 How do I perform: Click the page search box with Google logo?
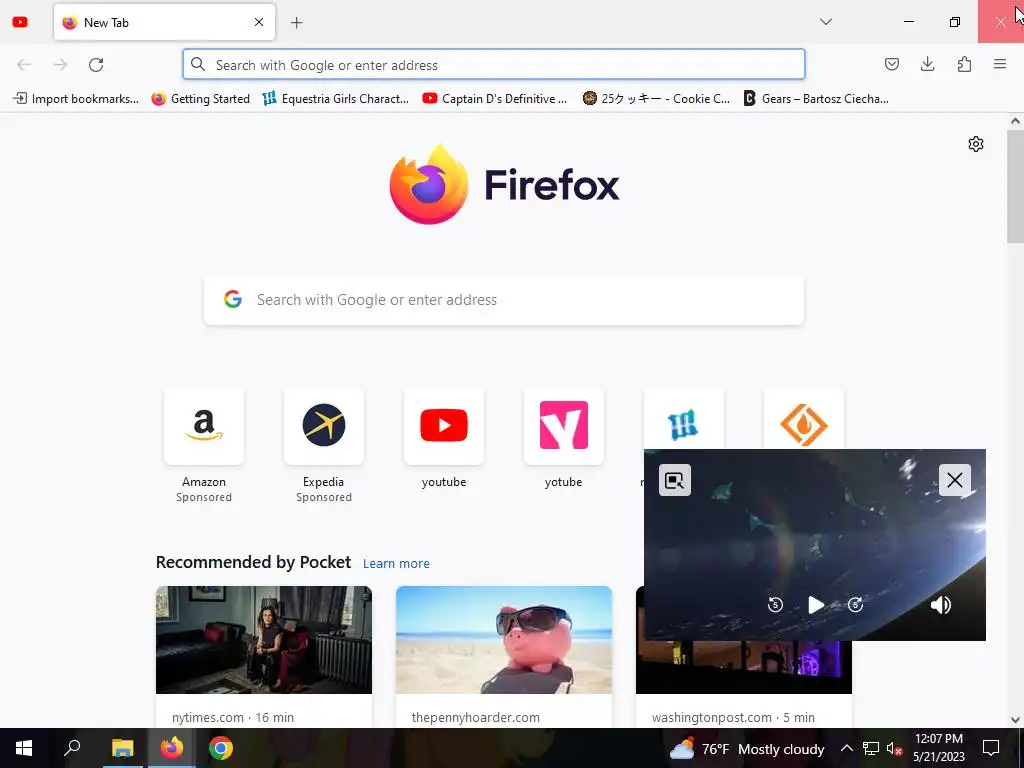click(x=504, y=300)
